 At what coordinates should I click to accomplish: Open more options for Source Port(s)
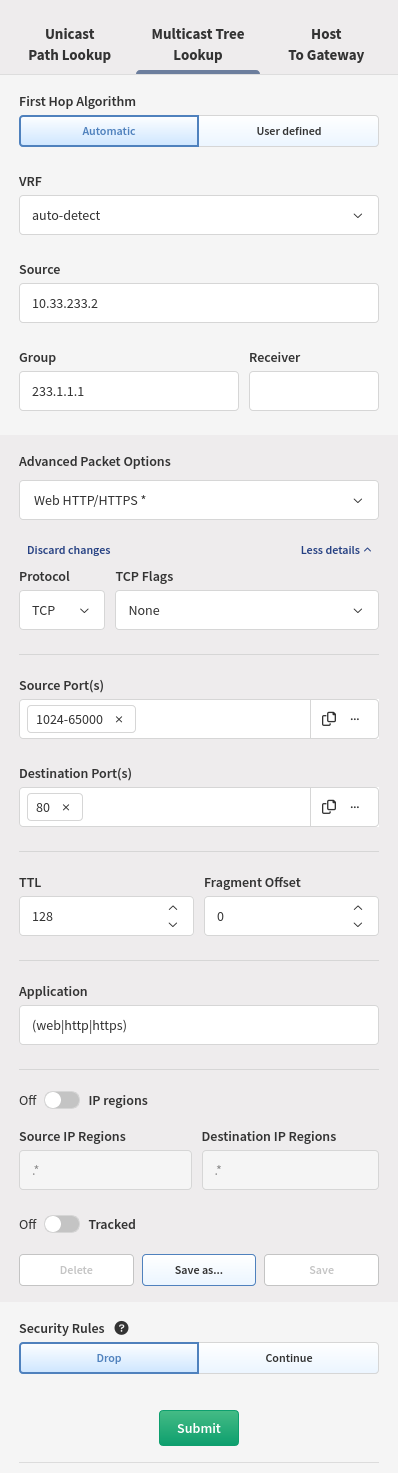[354, 719]
